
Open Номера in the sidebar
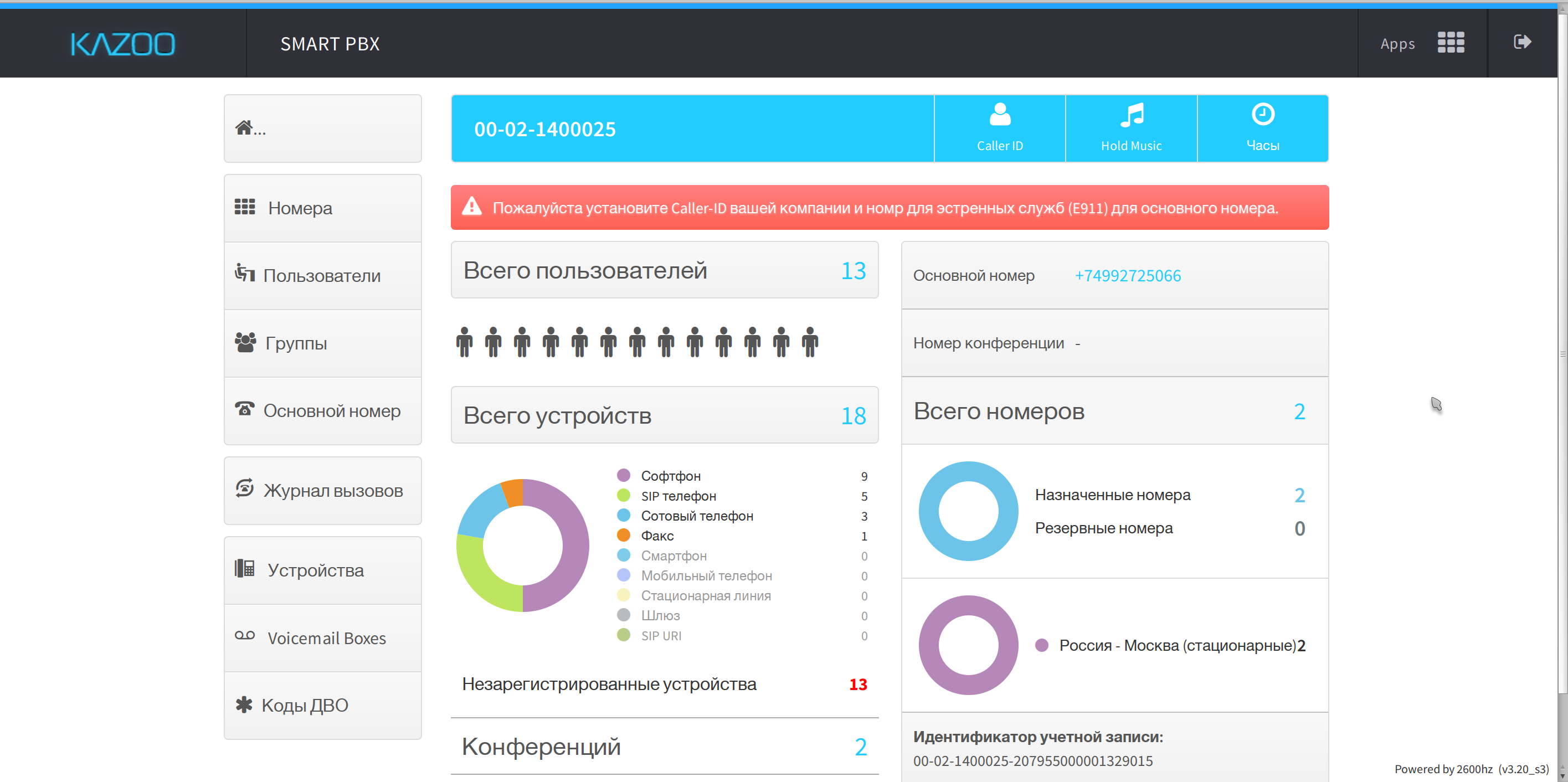322,208
